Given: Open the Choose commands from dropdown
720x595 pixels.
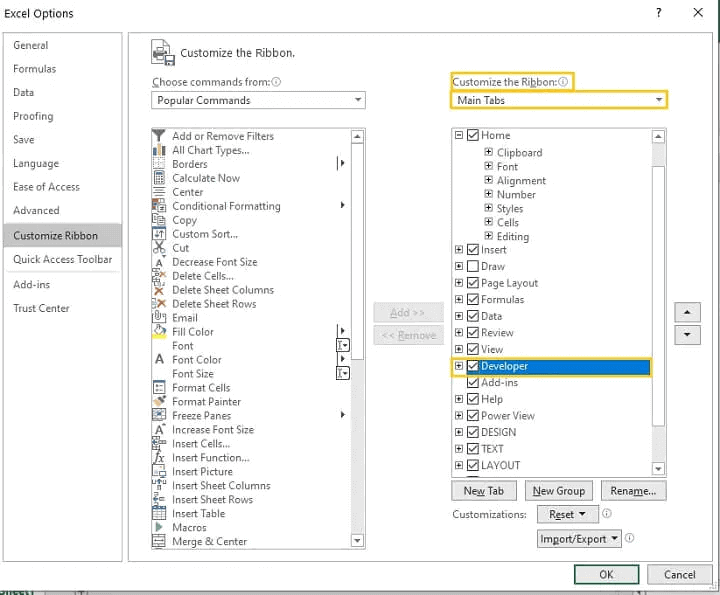Looking at the screenshot, I should (x=259, y=100).
